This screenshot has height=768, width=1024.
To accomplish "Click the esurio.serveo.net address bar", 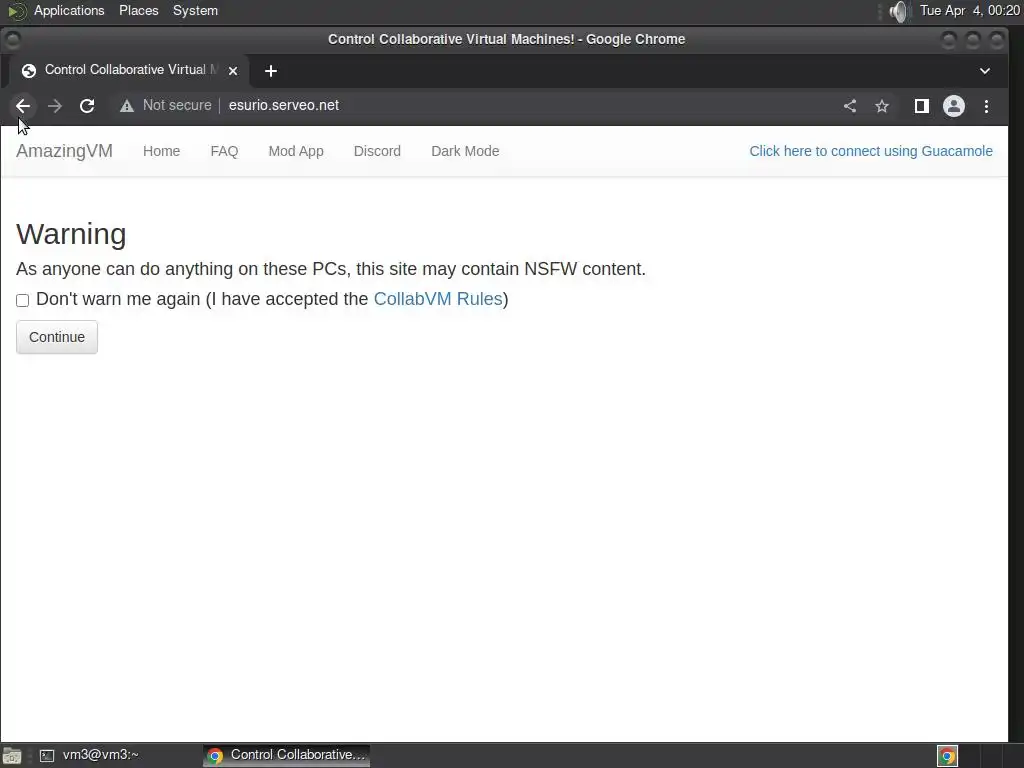I will point(283,106).
